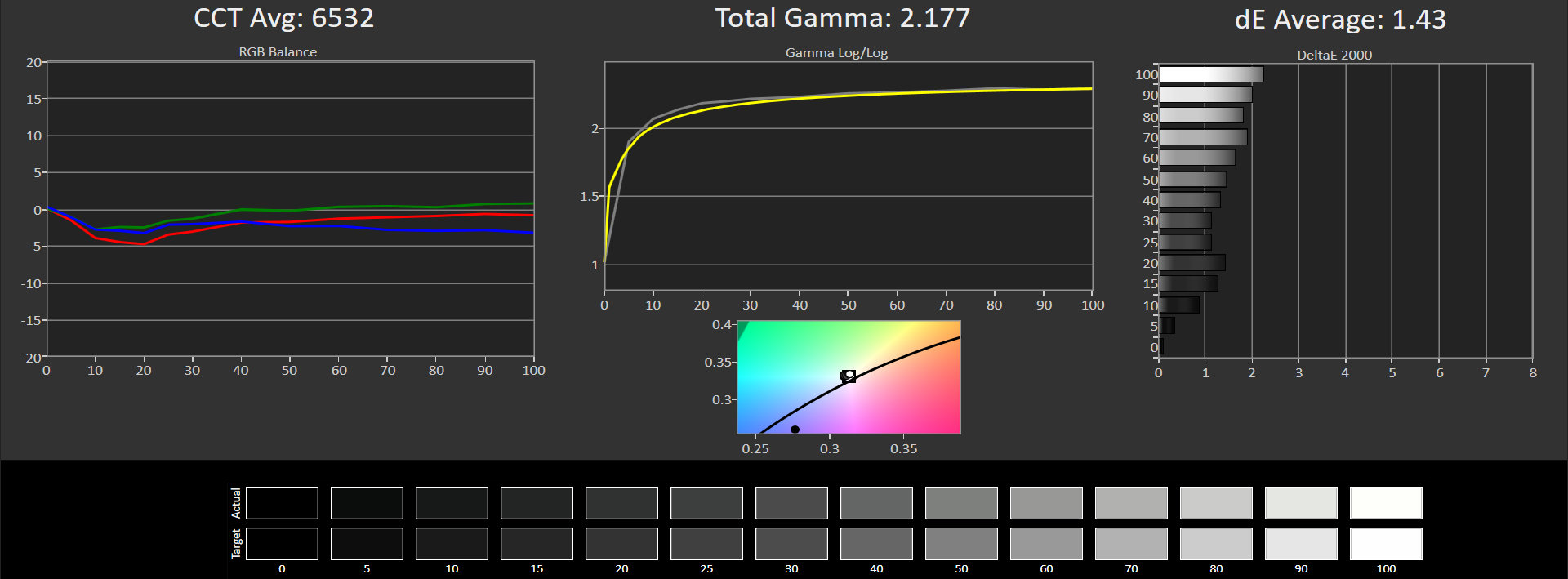Viewport: 1568px width, 579px height.
Task: Pick the DeltaE 2000 bar for level 5
Action: coord(1167,326)
